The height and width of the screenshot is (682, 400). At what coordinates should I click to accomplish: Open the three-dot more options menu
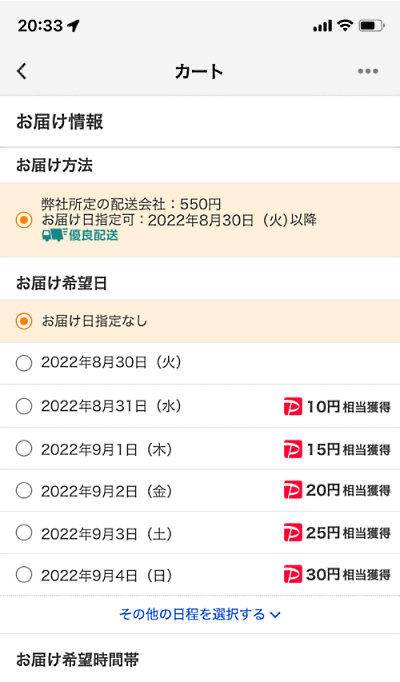tap(368, 71)
